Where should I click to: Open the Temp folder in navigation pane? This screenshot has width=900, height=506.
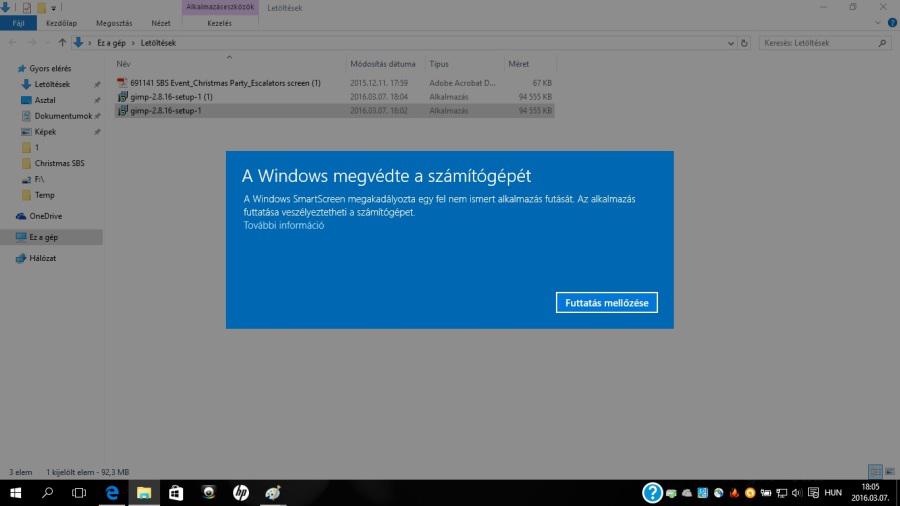44,195
